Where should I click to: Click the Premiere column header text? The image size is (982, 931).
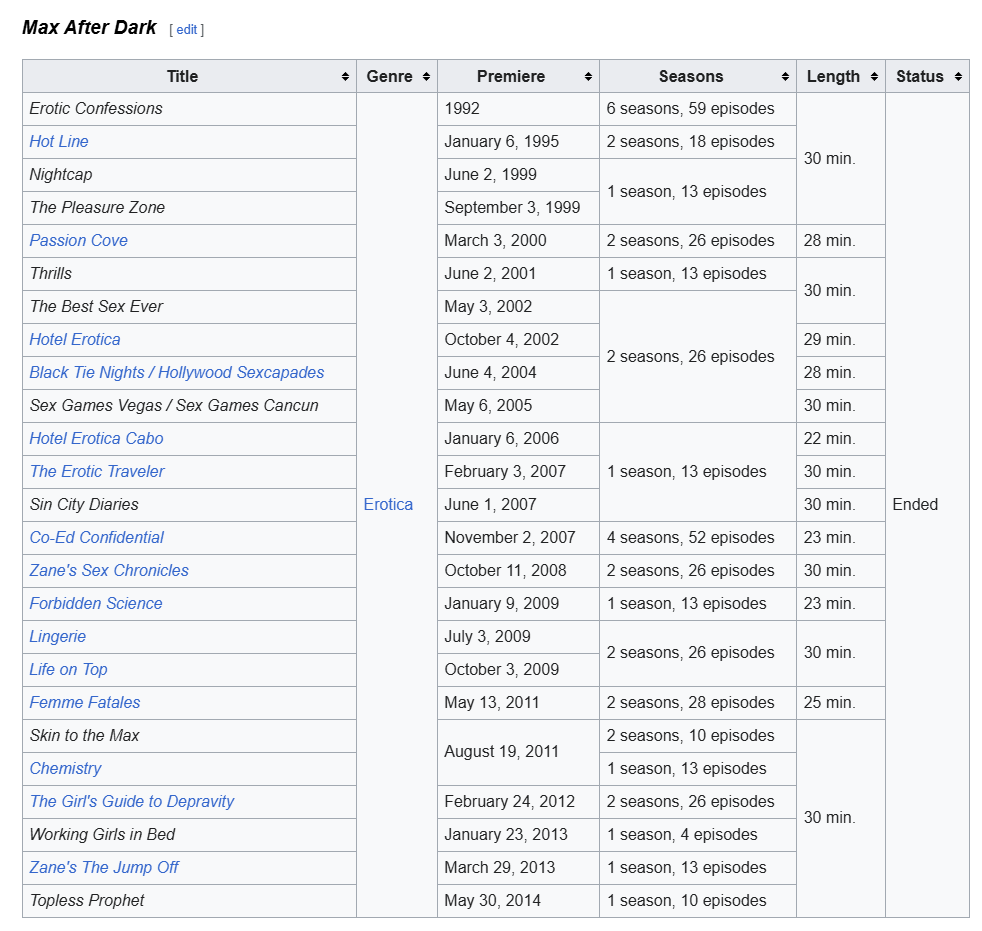pyautogui.click(x=510, y=76)
